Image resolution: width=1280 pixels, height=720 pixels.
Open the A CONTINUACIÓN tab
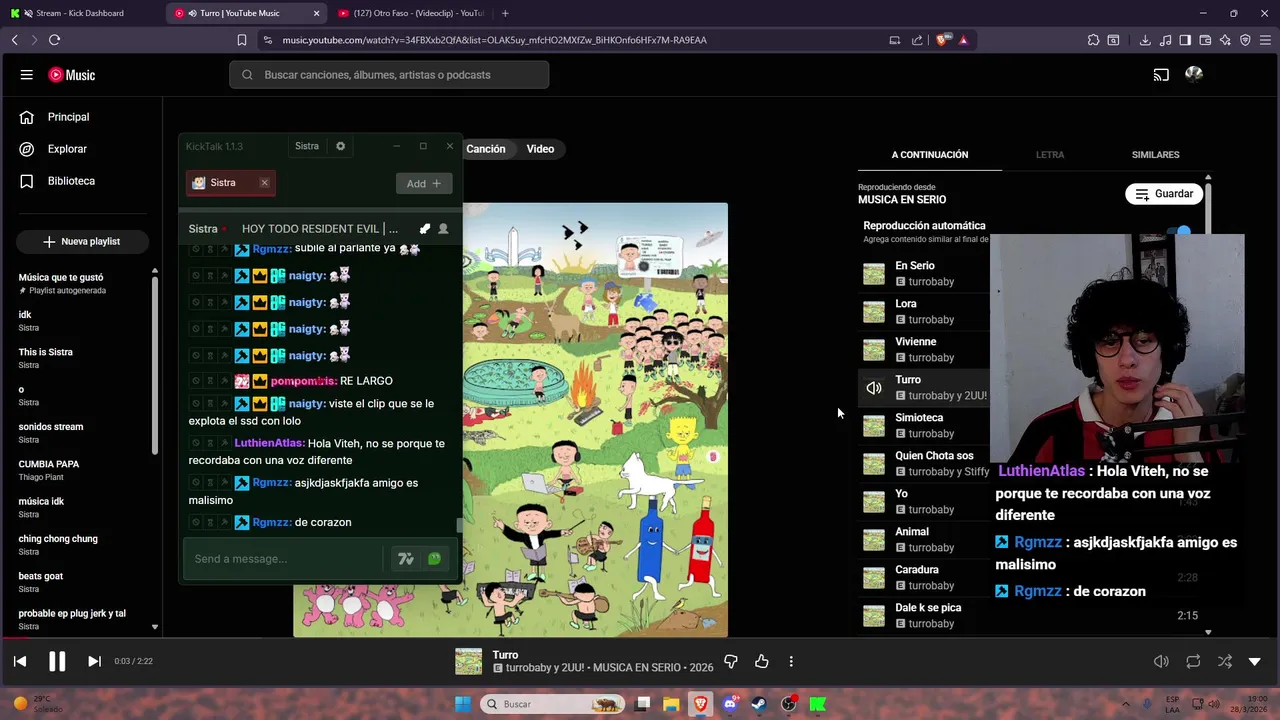(x=930, y=155)
